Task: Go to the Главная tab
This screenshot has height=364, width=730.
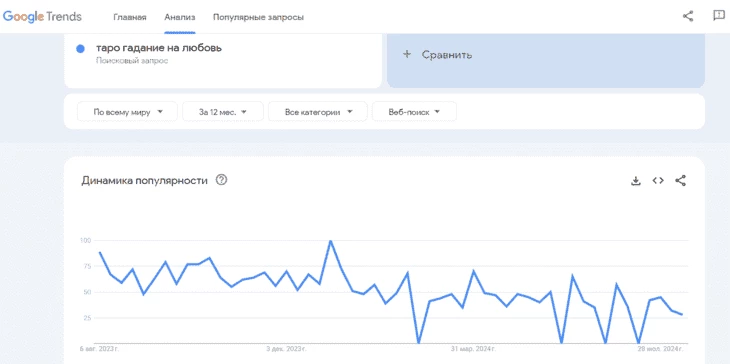Action: coord(130,17)
